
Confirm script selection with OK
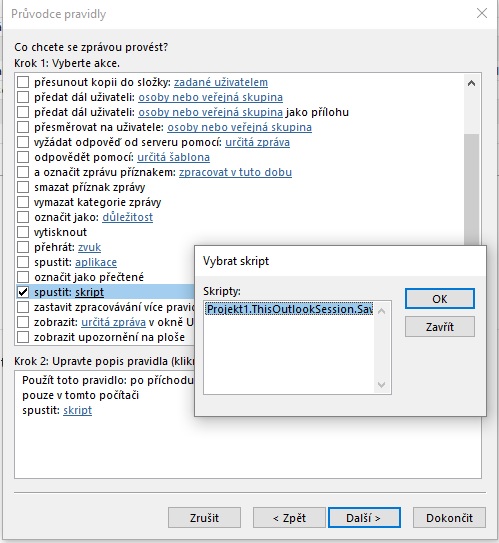(439, 299)
